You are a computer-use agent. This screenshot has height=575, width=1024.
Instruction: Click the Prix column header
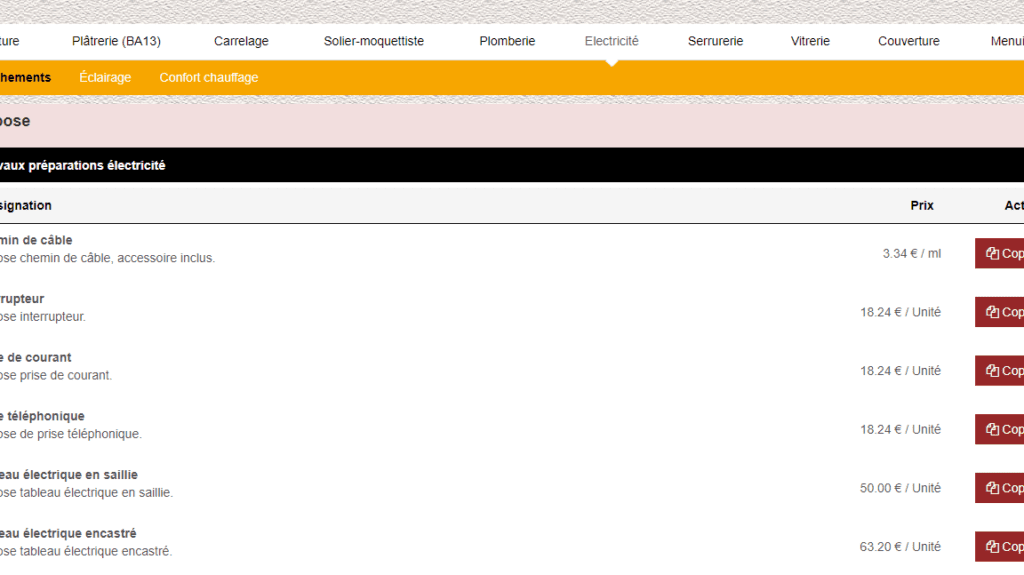921,205
